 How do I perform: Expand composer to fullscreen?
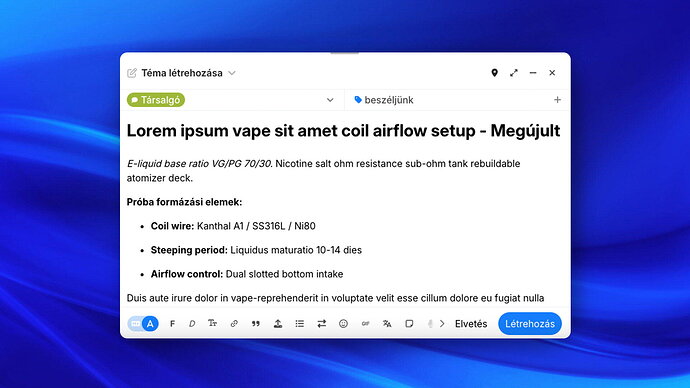(514, 73)
